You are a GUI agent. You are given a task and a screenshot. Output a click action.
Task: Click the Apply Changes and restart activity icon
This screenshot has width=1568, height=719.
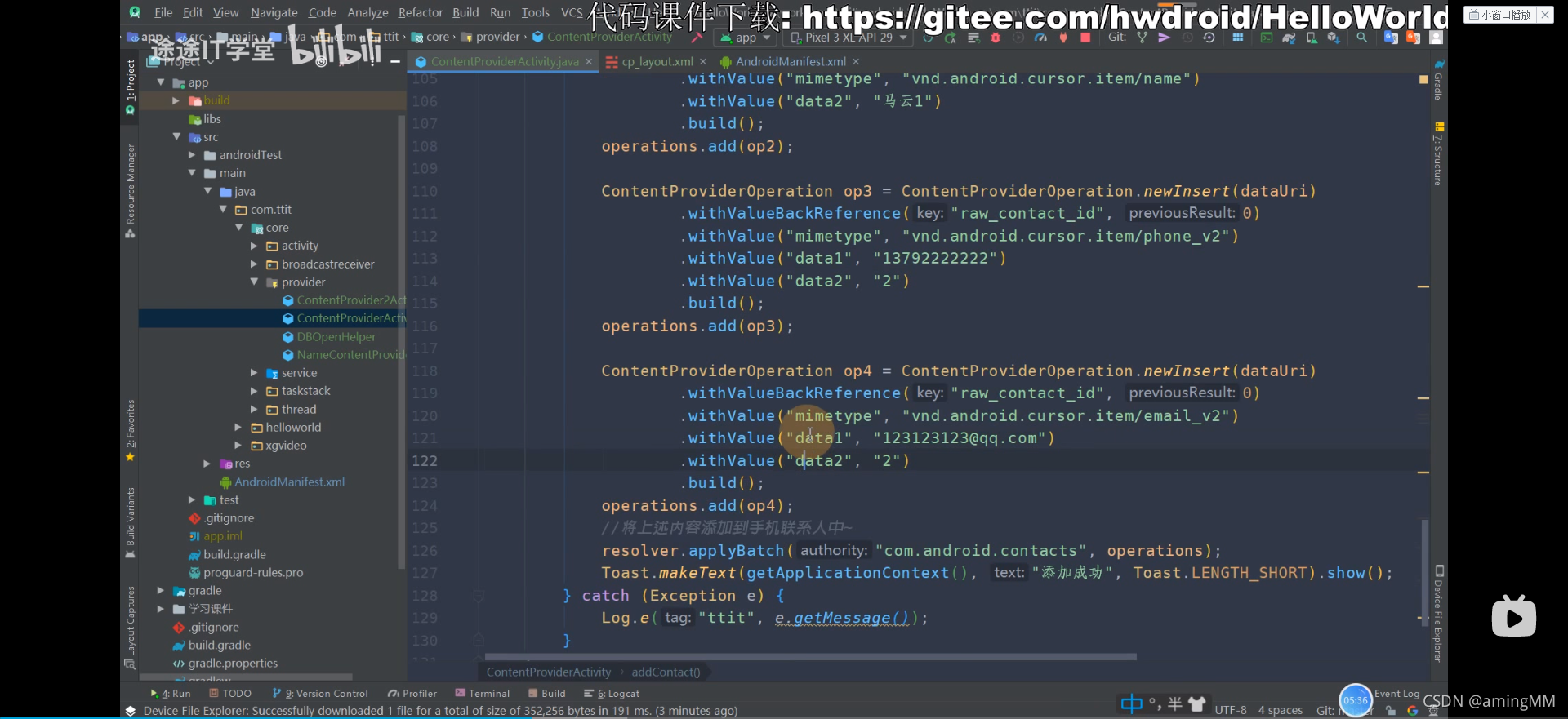[951, 38]
